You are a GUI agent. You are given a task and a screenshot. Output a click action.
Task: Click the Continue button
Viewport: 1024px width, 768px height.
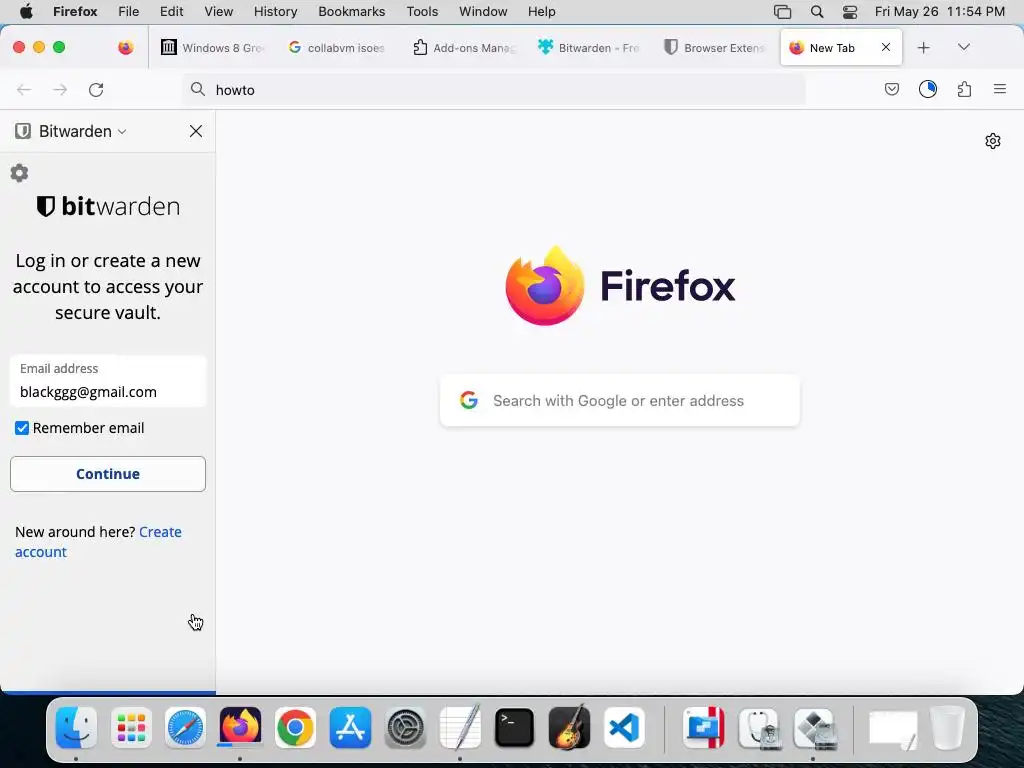108,474
